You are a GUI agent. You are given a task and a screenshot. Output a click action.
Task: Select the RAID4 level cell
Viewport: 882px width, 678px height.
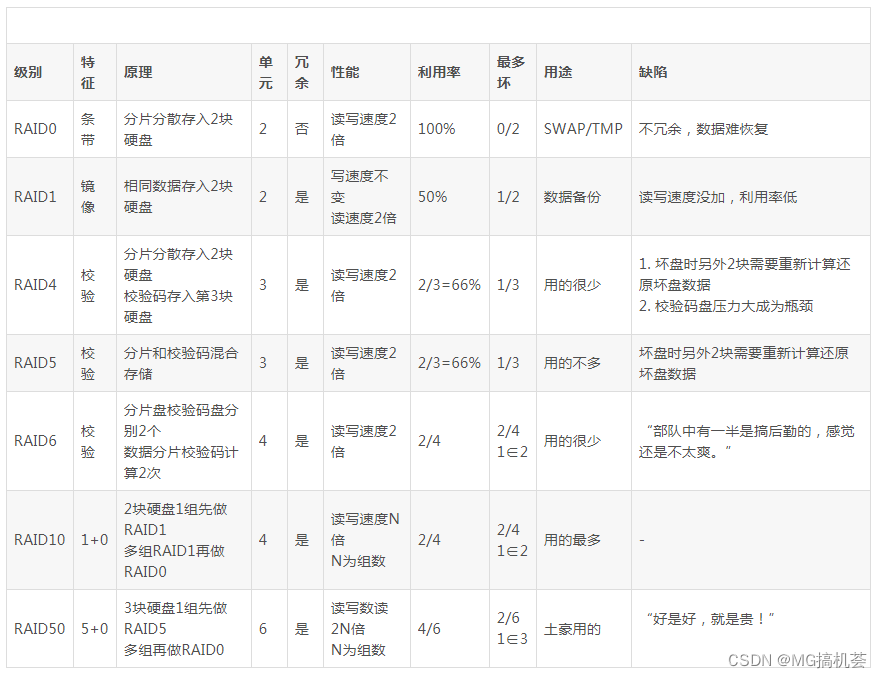click(x=40, y=285)
